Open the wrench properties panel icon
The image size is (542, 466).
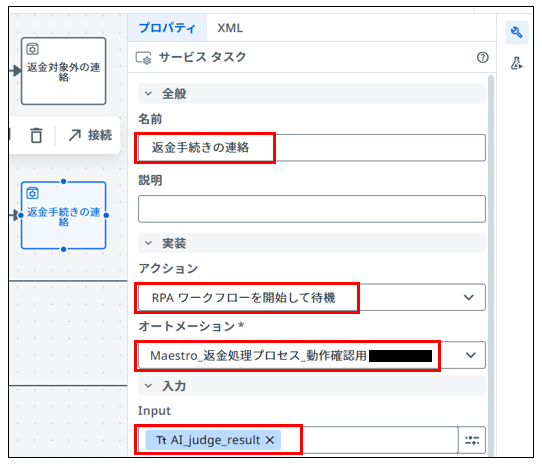click(516, 32)
